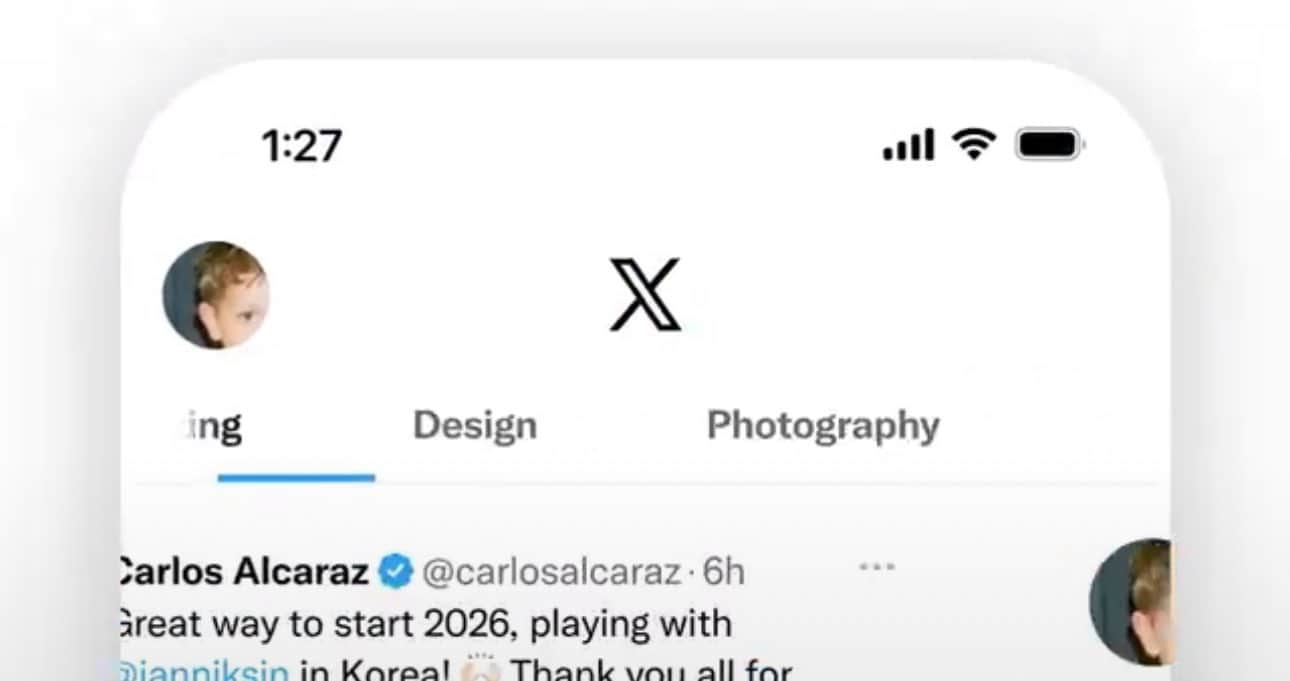The image size is (1290, 681).
Task: Click the blue underline beneath the active tab
Action: 296,478
